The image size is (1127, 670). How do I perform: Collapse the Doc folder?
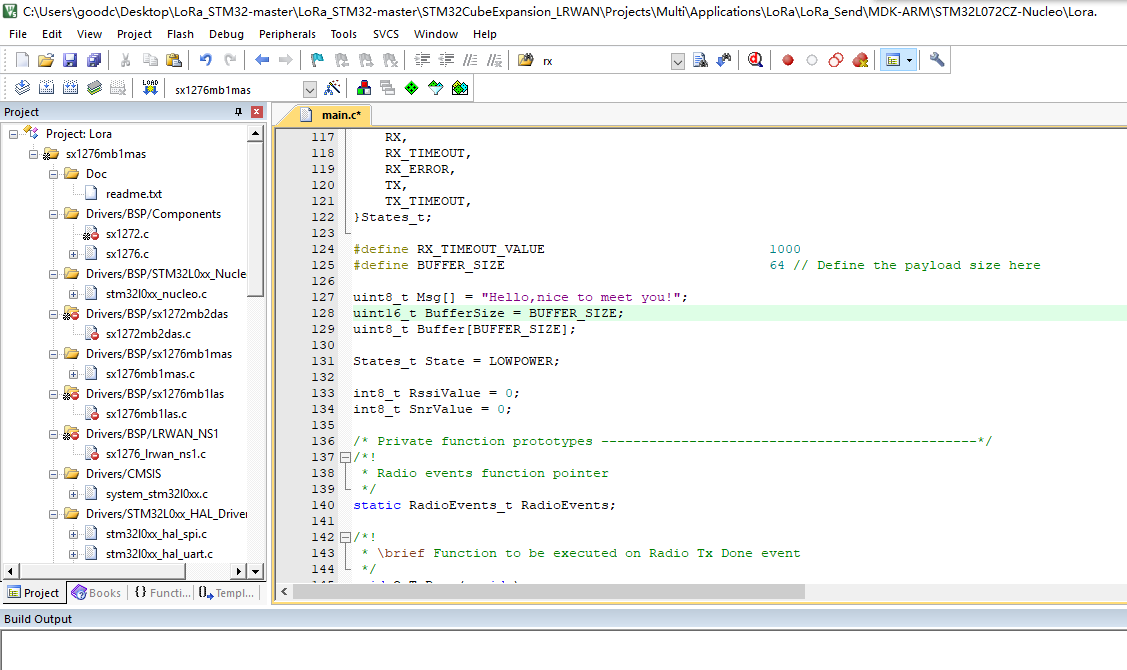click(53, 174)
